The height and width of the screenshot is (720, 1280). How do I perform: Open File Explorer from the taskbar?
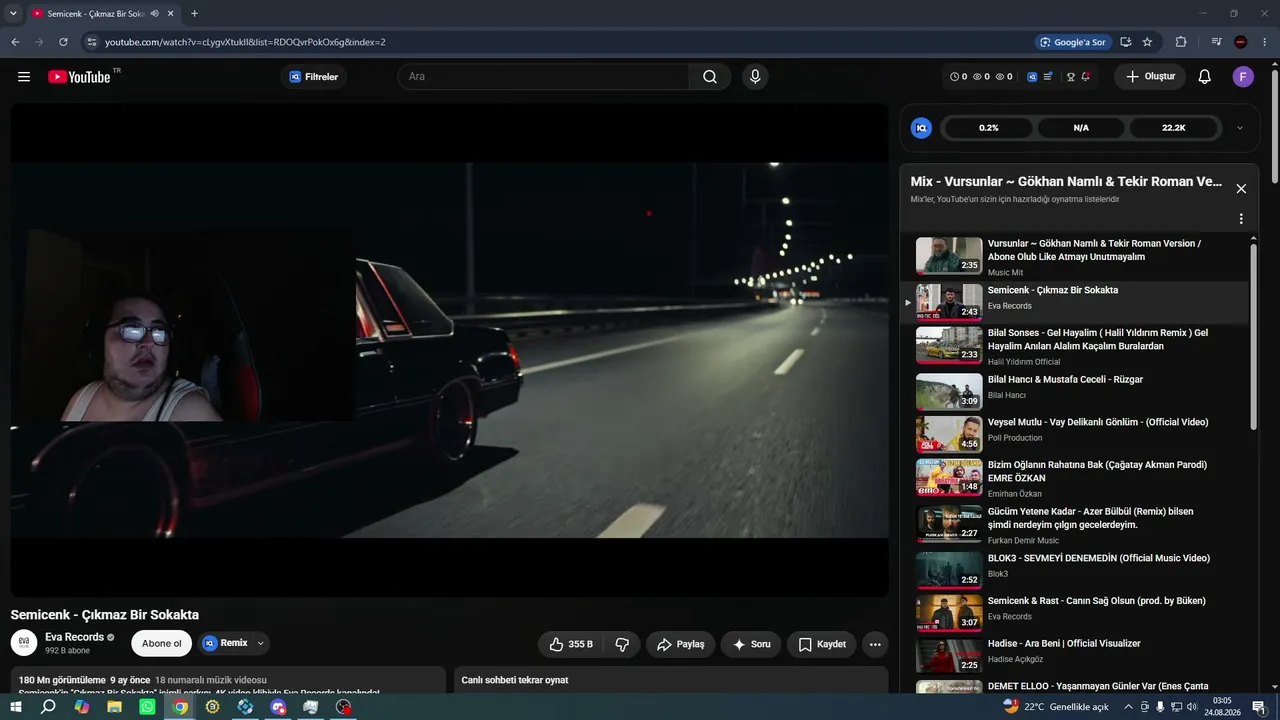(114, 707)
